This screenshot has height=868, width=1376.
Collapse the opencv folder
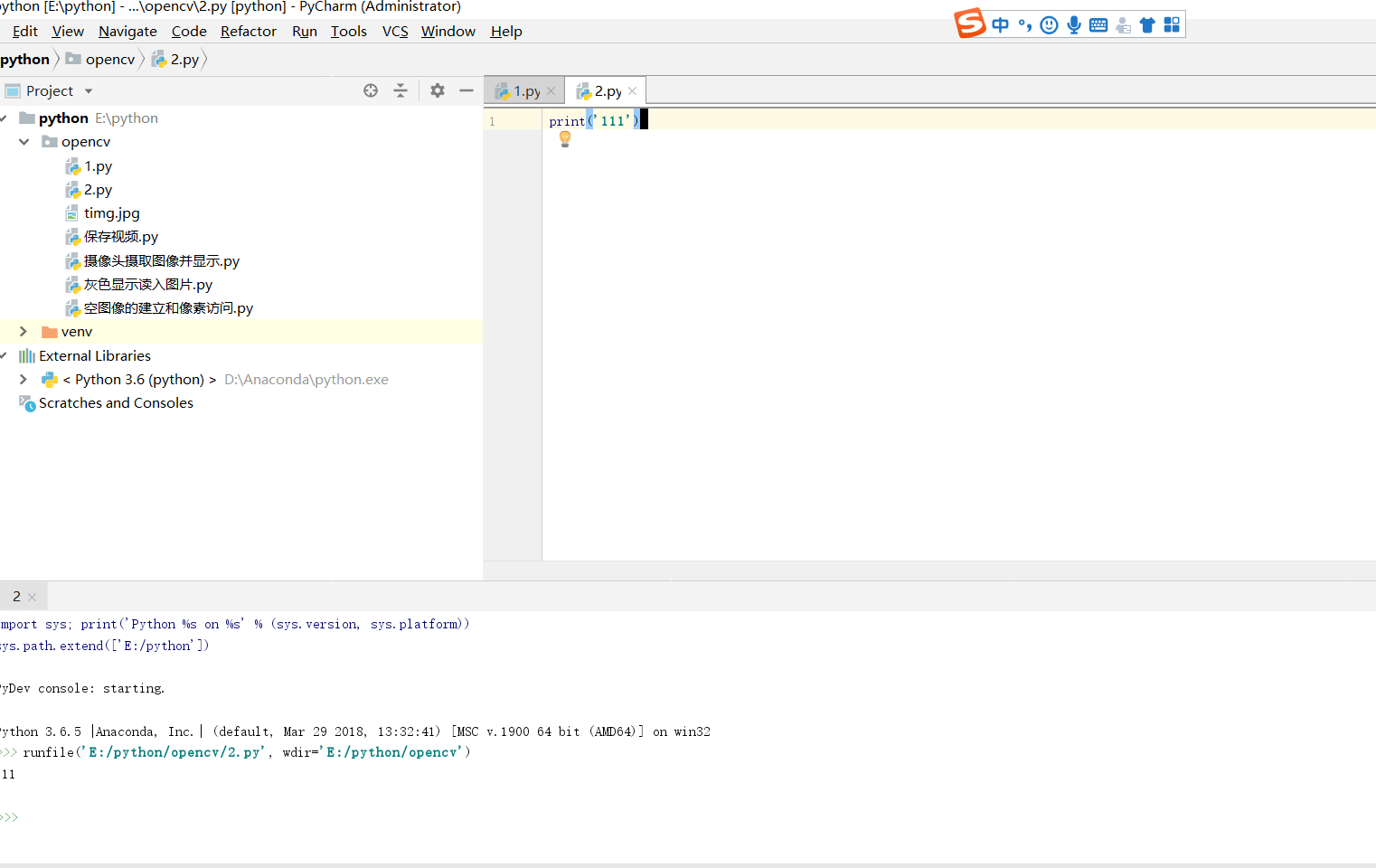pyautogui.click(x=24, y=142)
